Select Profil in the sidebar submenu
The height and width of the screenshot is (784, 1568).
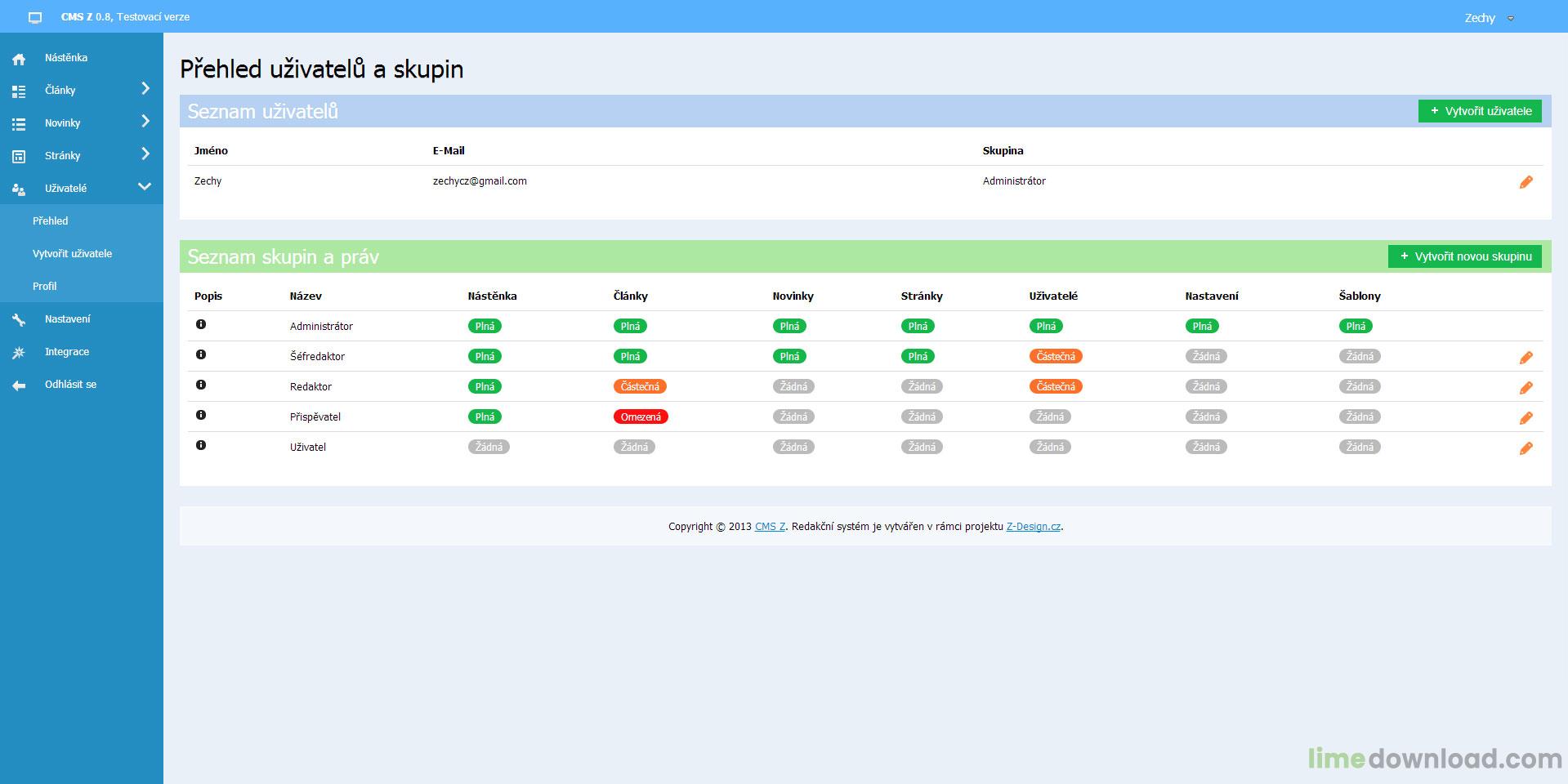pyautogui.click(x=45, y=287)
